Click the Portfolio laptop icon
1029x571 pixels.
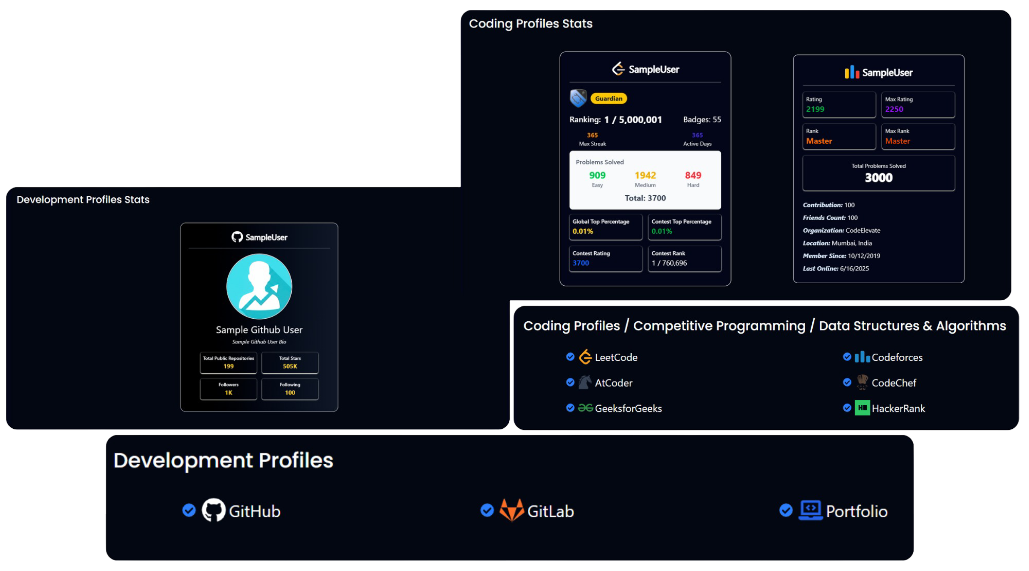coord(810,510)
